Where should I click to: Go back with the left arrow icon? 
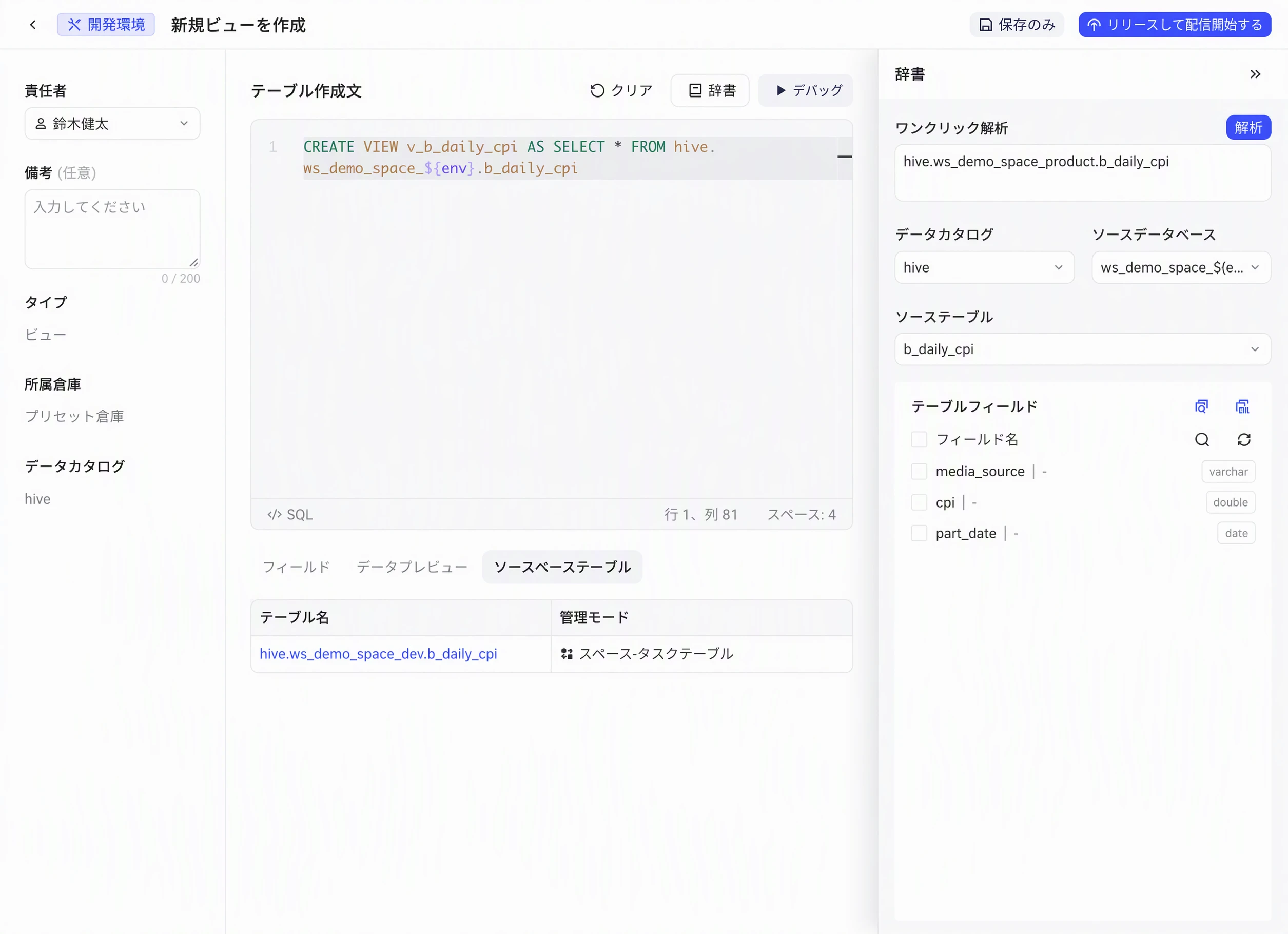(x=33, y=25)
